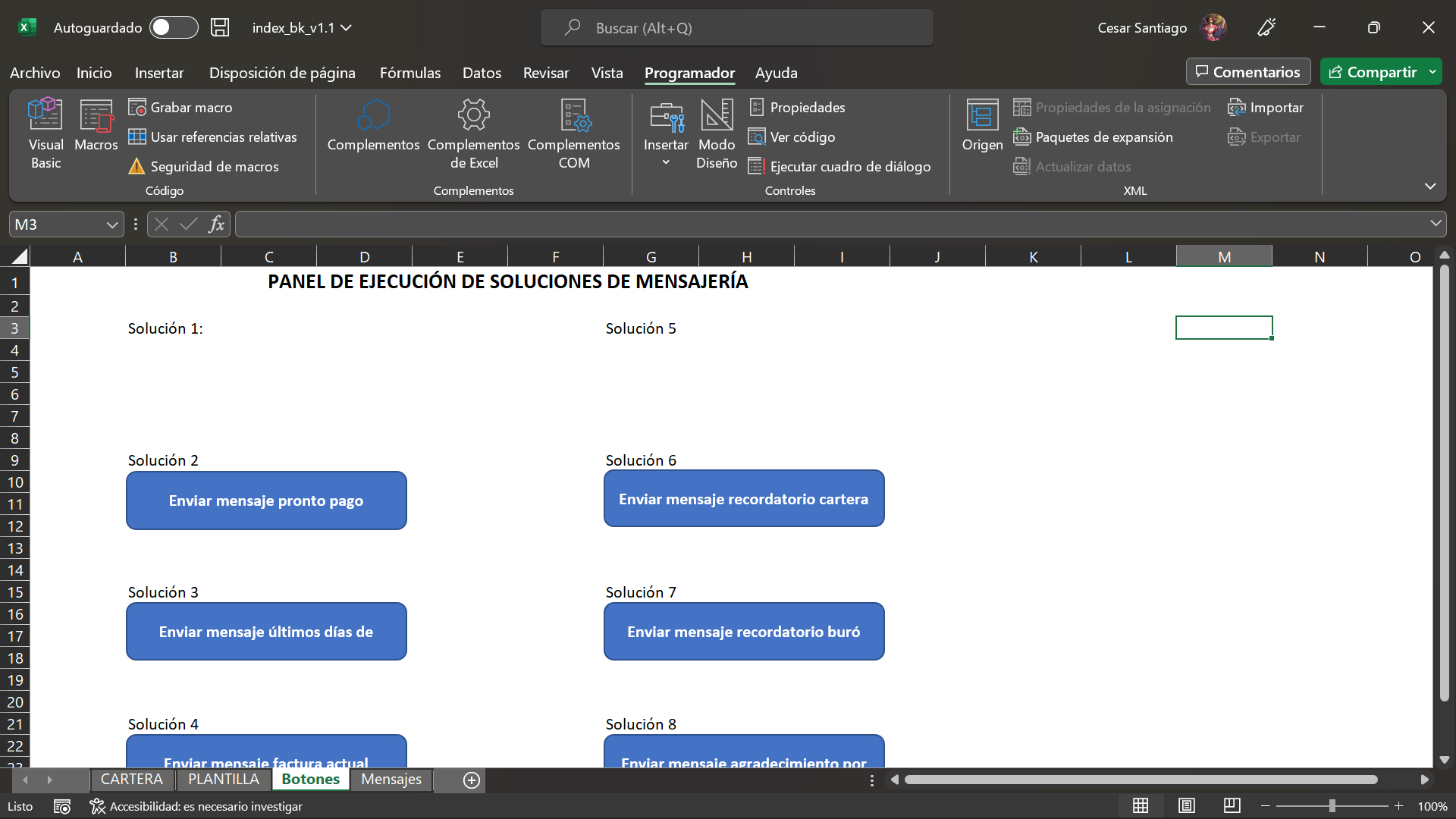Toggle Modo Diseño on
Image resolution: width=1456 pixels, height=819 pixels.
click(716, 133)
